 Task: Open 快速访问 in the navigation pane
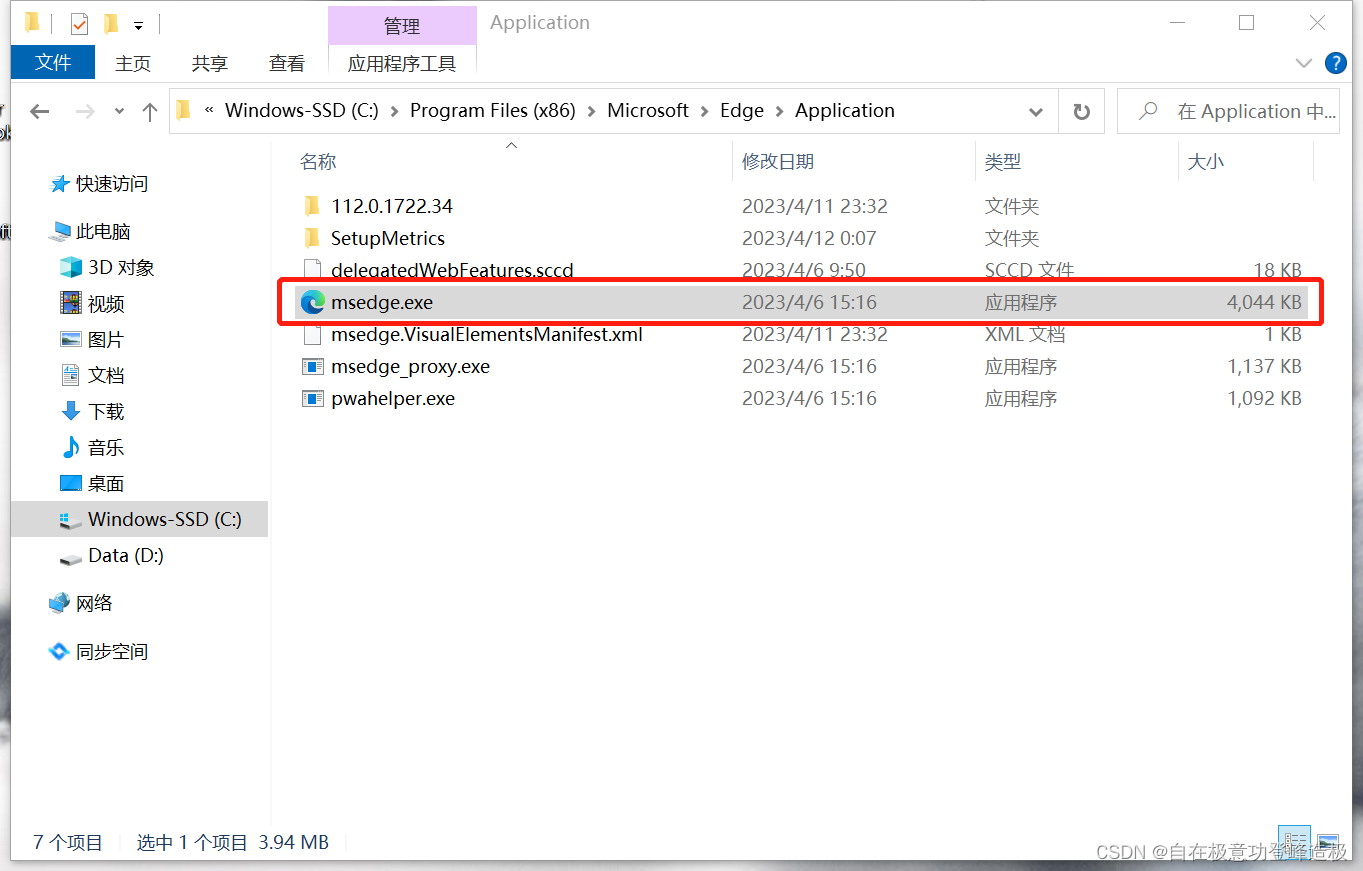click(111, 184)
